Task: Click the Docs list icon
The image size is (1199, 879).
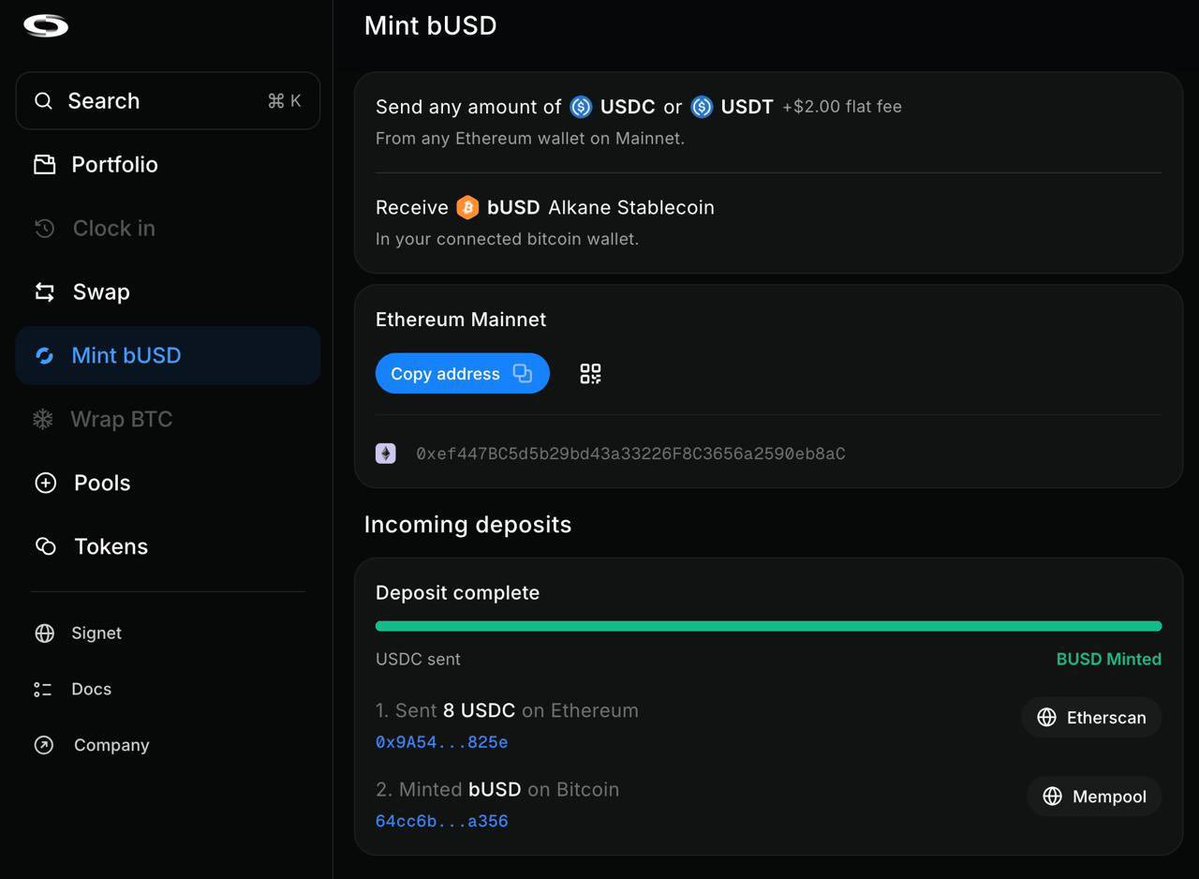Action: tap(43, 689)
